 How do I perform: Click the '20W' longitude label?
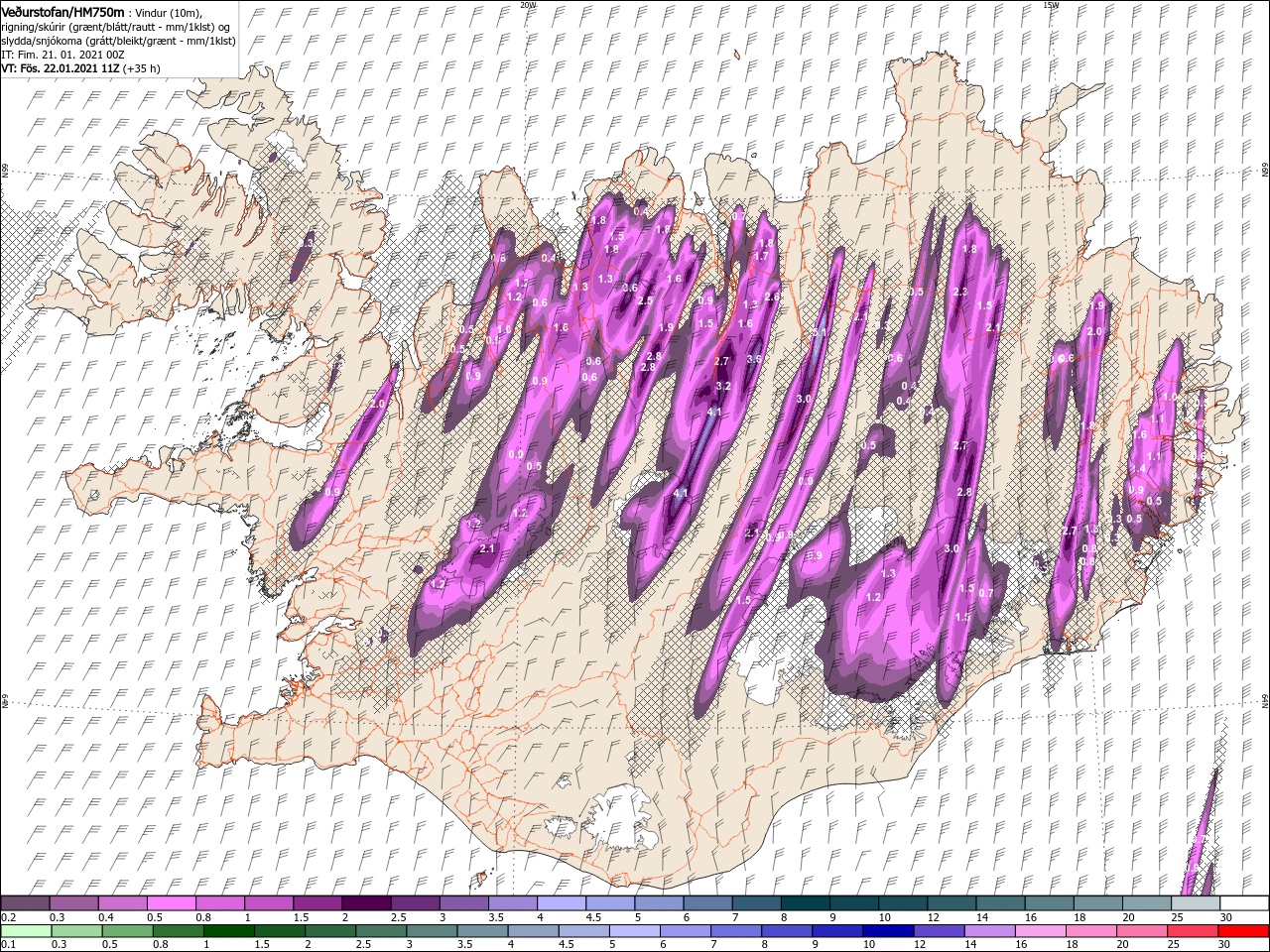[x=528, y=5]
